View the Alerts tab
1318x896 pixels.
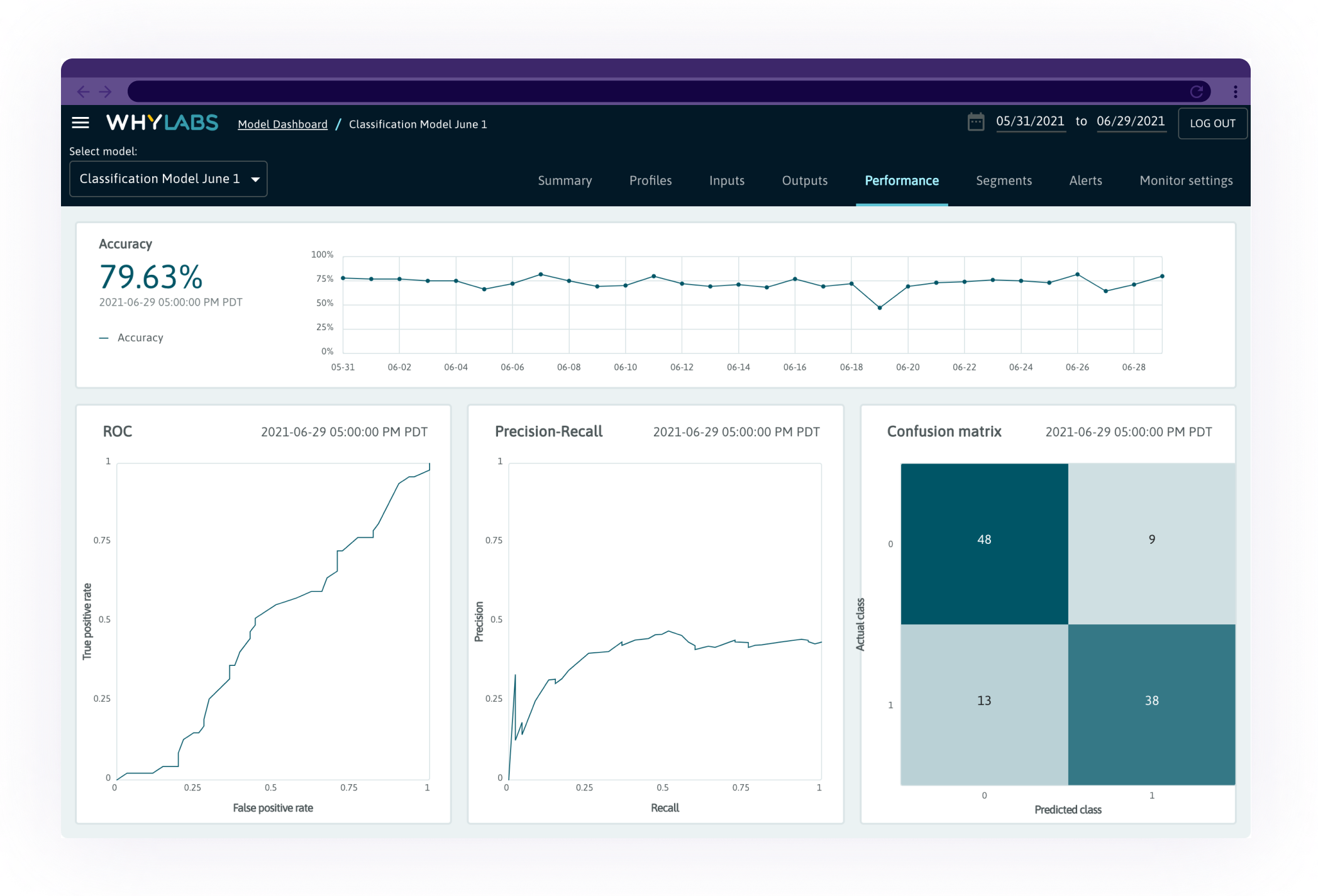pos(1085,180)
